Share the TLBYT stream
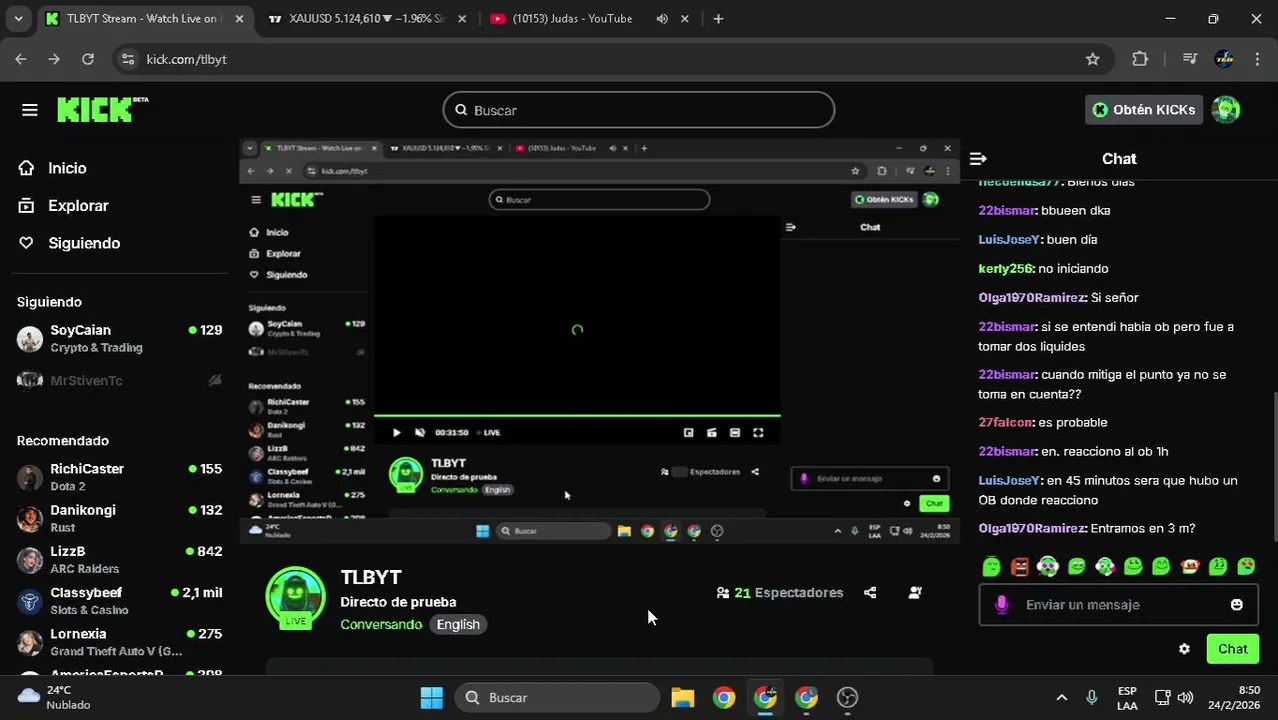This screenshot has height=720, width=1278. [870, 593]
